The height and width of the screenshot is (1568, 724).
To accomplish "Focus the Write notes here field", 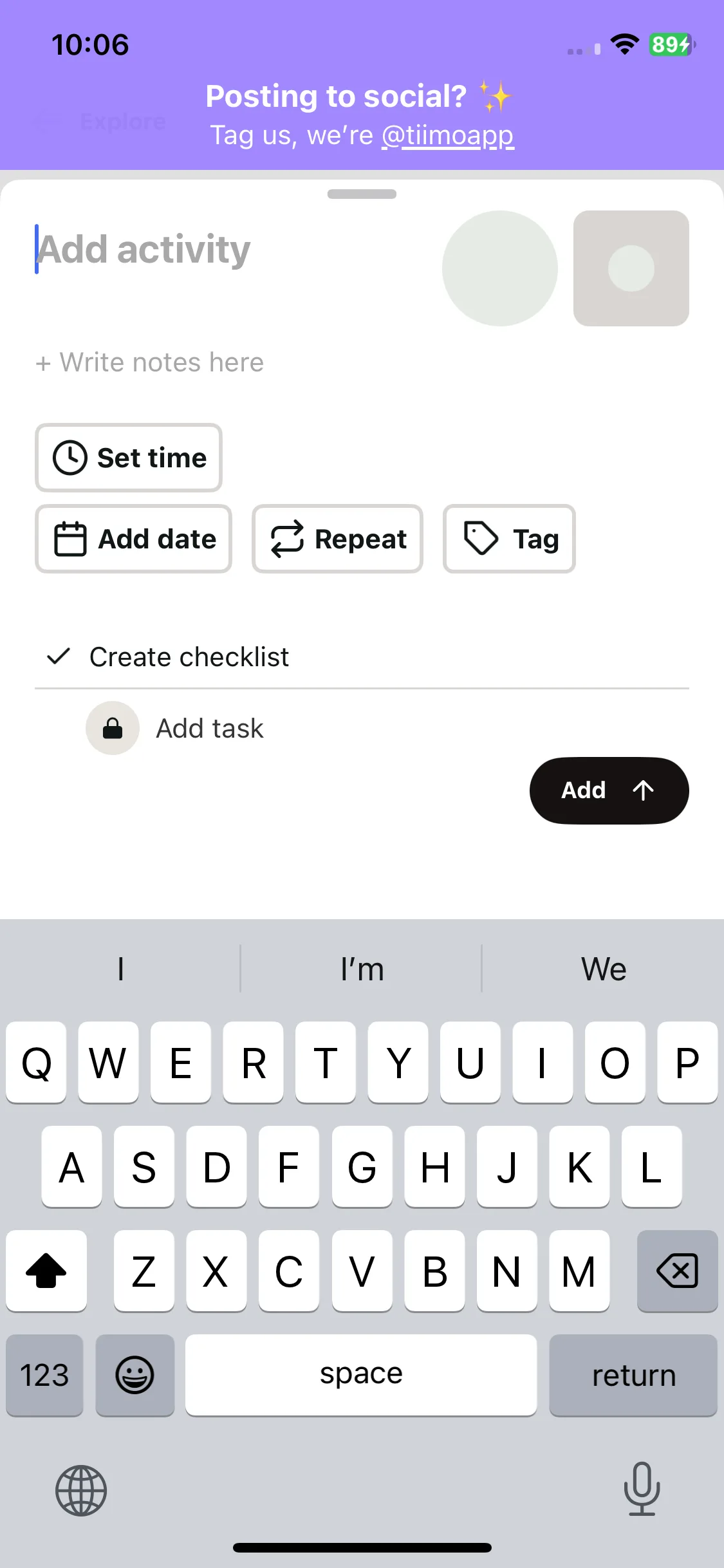I will (x=149, y=362).
